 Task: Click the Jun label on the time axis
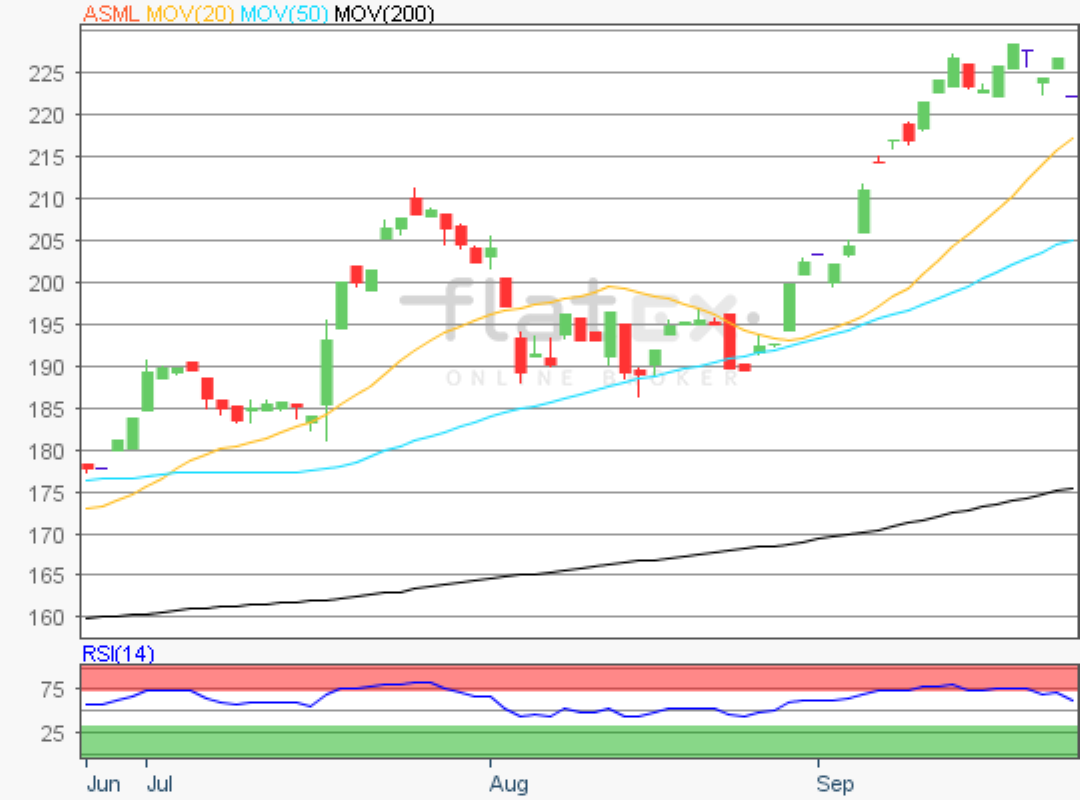102,783
